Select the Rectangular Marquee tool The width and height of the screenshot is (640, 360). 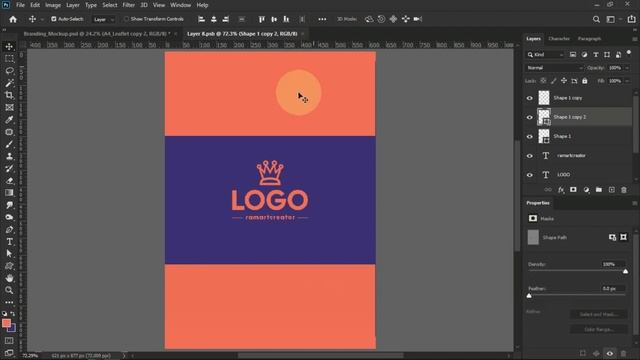(9, 59)
